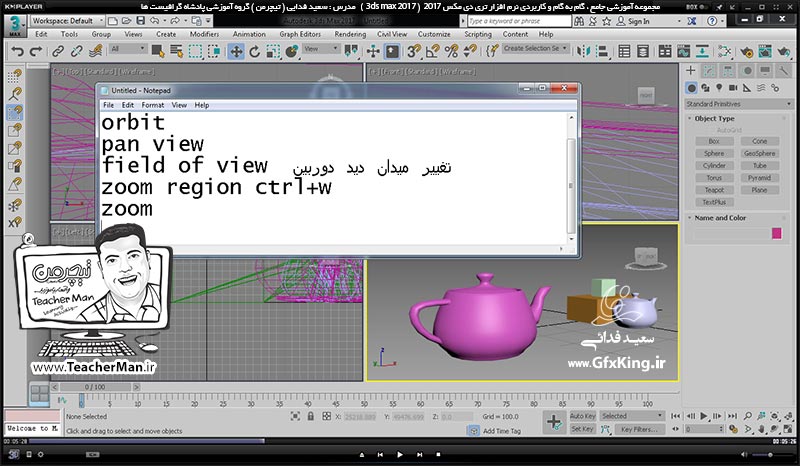Open the Utilities panel wrench tab
Image resolution: width=800 pixels, height=466 pixels.
[784, 71]
